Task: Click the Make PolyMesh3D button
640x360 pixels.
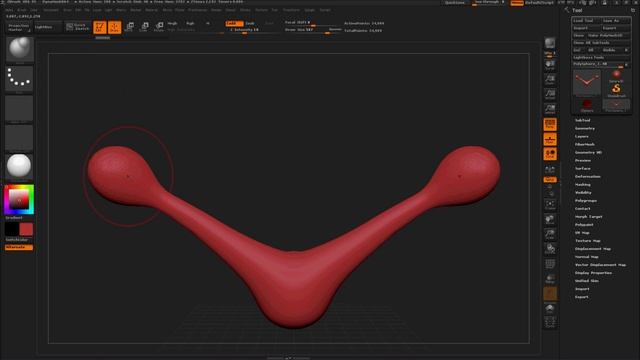Action: [x=608, y=35]
